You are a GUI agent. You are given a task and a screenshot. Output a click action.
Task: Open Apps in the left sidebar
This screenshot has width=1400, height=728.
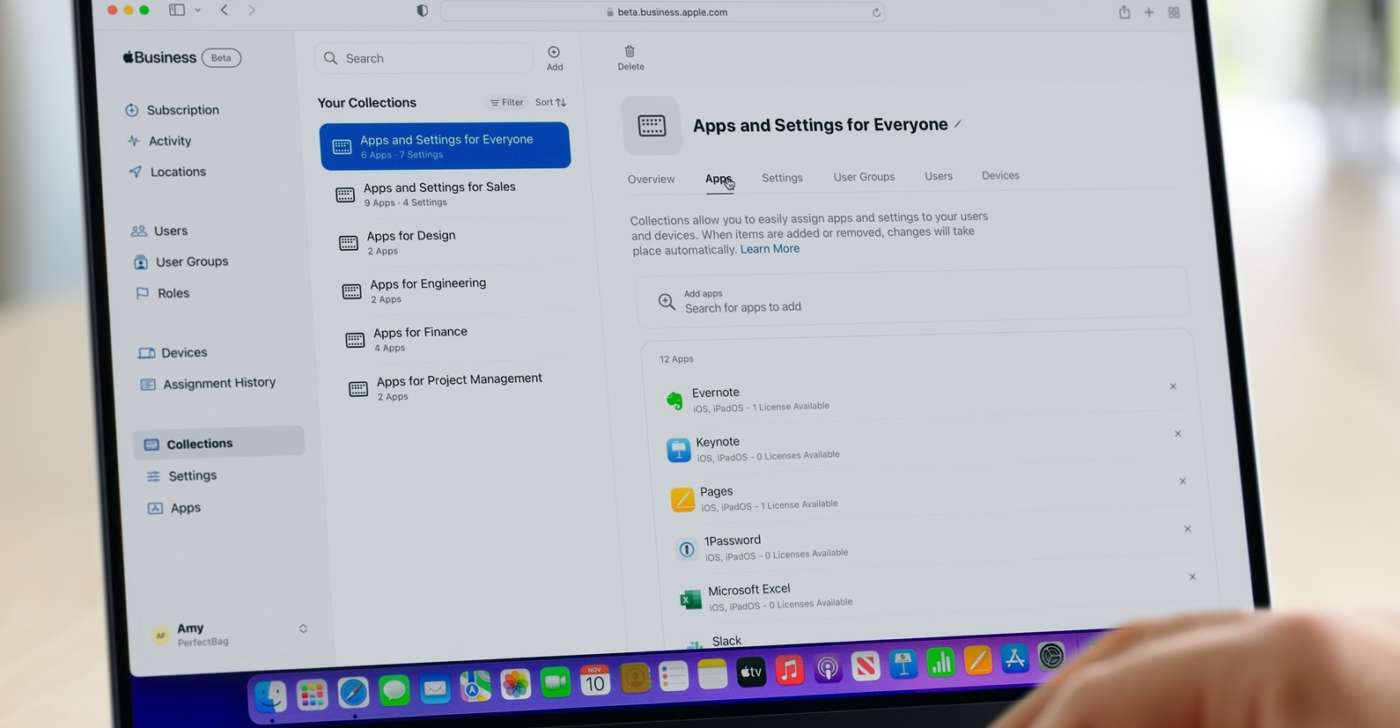pos(174,508)
